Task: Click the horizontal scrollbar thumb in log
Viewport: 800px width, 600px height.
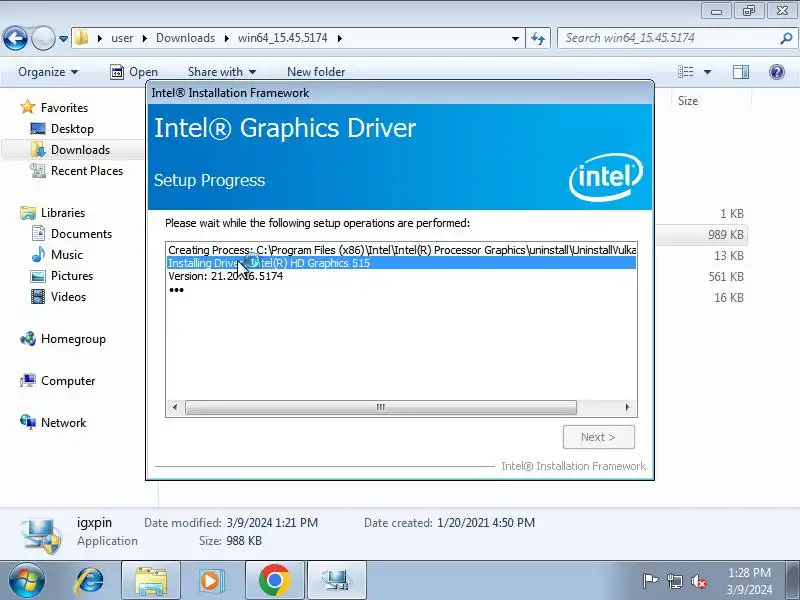Action: pyautogui.click(x=381, y=407)
